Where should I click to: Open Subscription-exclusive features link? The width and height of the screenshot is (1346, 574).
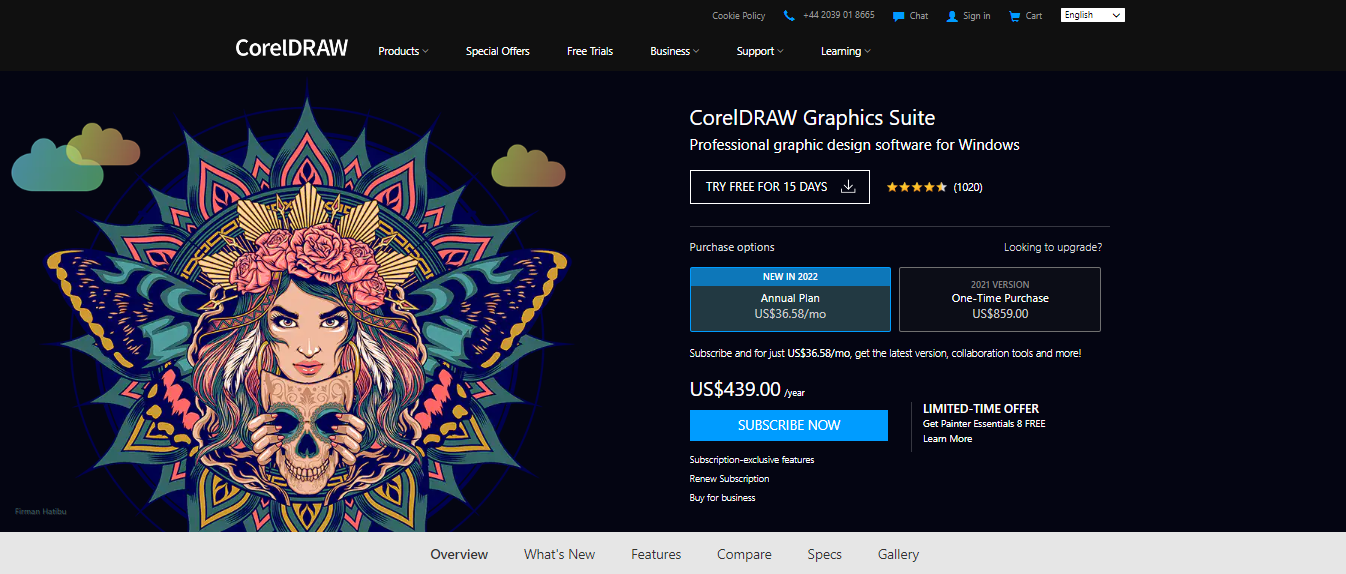(x=752, y=460)
